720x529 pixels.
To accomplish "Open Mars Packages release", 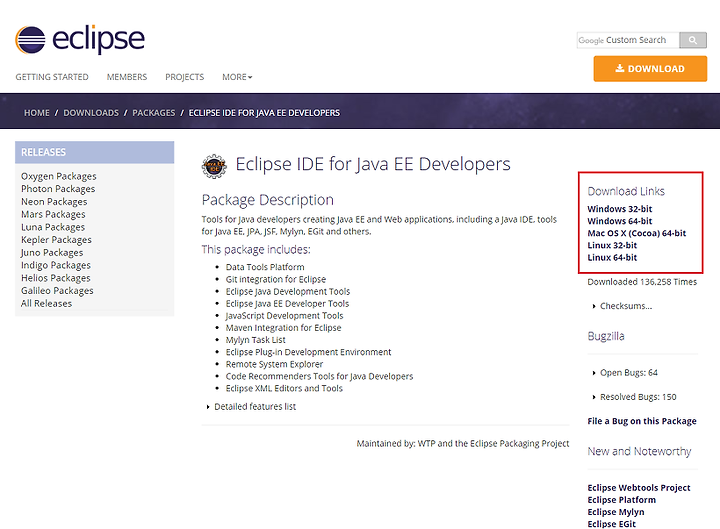I will click(x=53, y=214).
